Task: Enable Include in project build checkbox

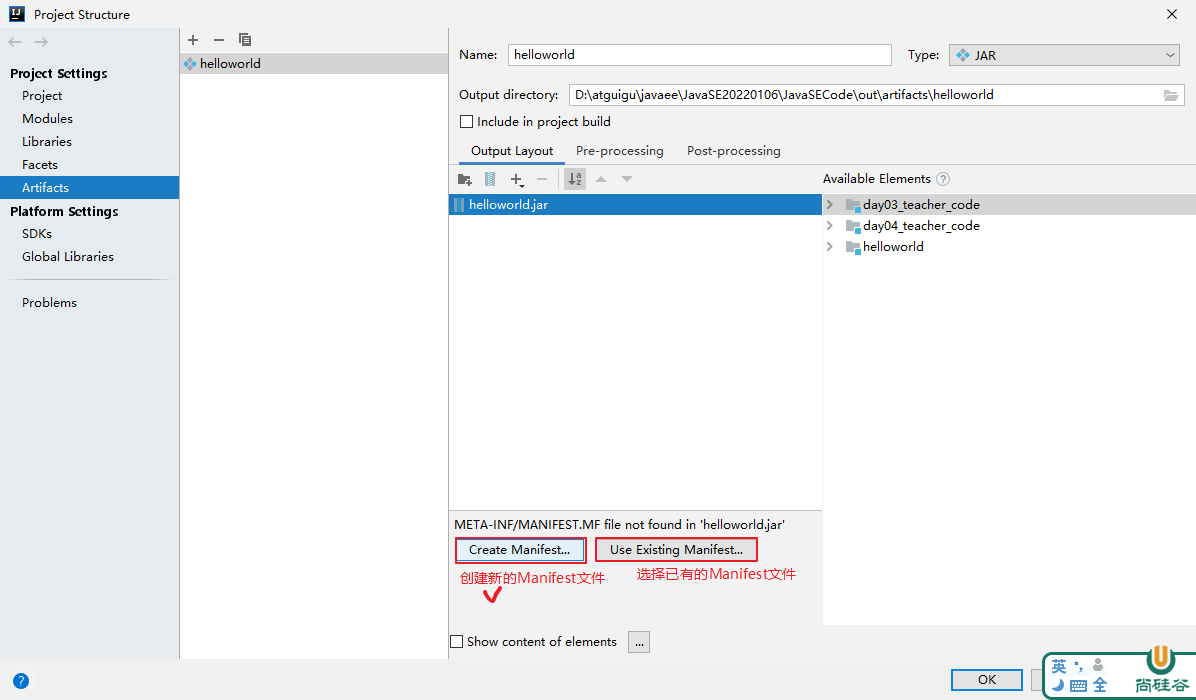Action: coord(466,122)
